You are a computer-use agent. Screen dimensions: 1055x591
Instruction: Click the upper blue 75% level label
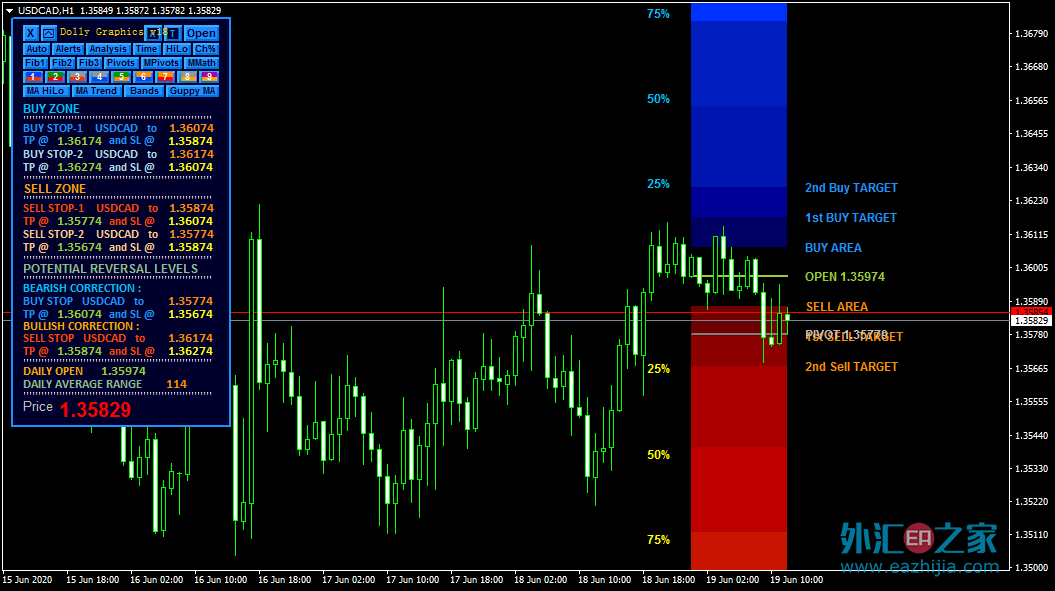point(658,14)
